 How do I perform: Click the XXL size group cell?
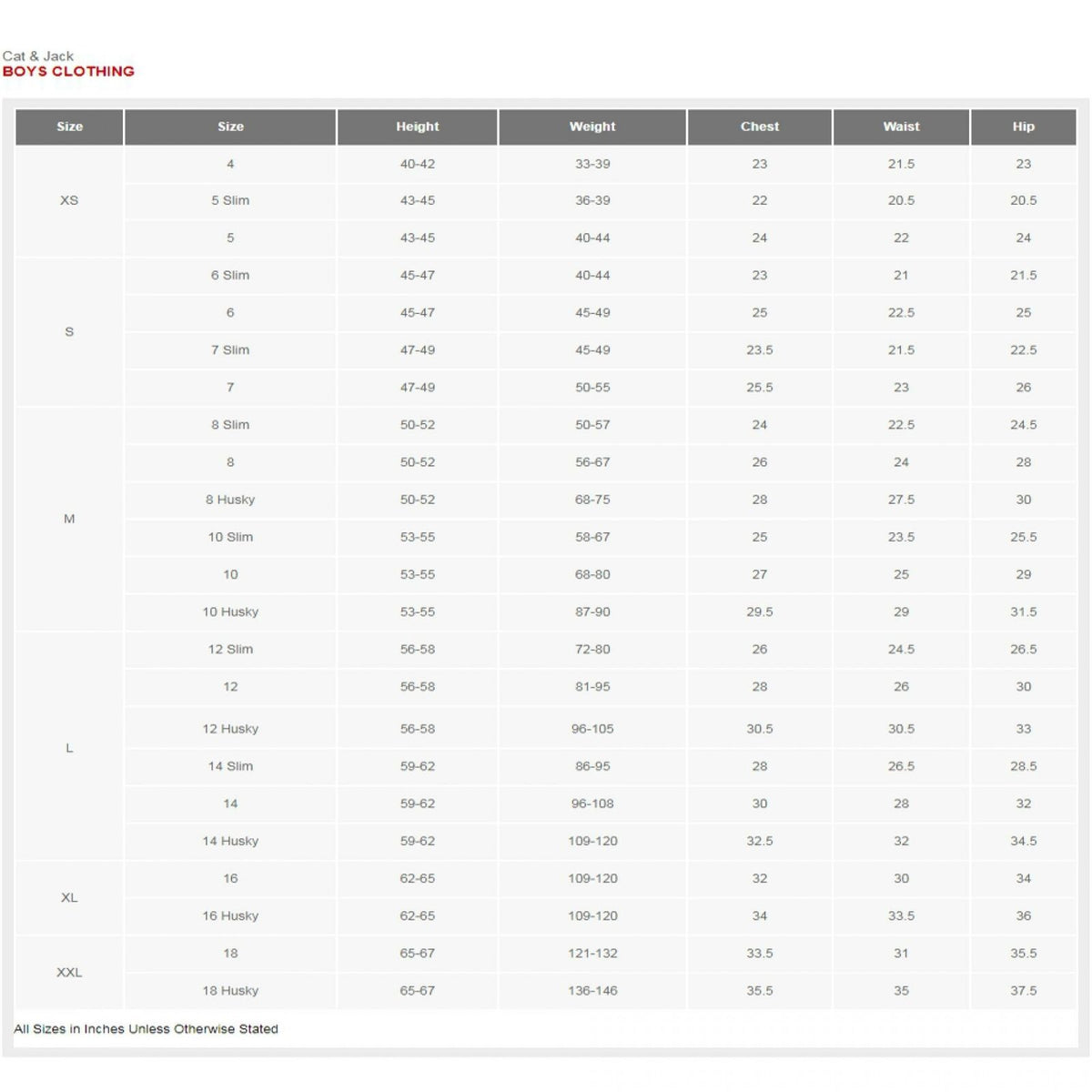click(69, 972)
